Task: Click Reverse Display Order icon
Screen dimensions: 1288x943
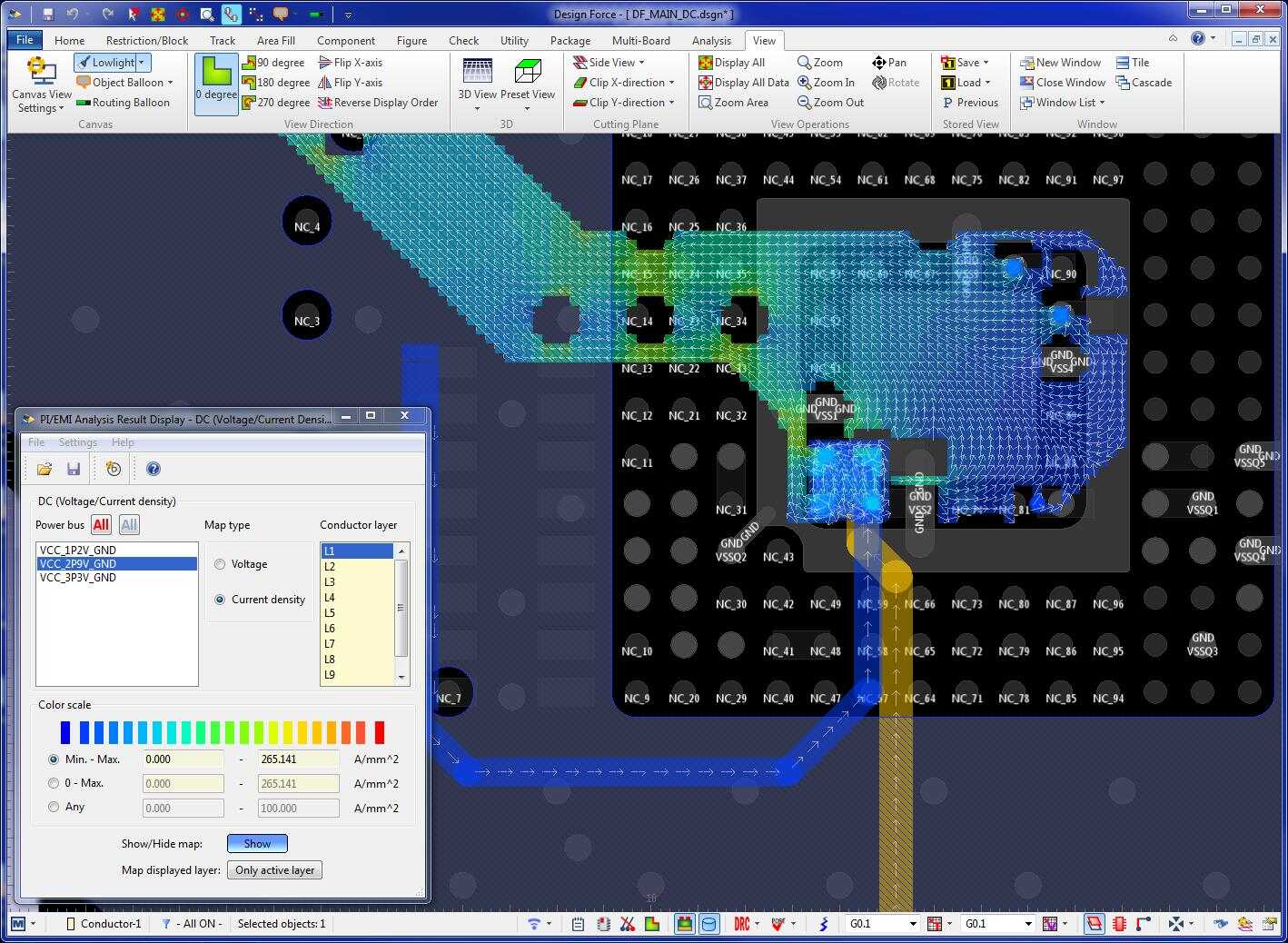Action: (x=325, y=103)
